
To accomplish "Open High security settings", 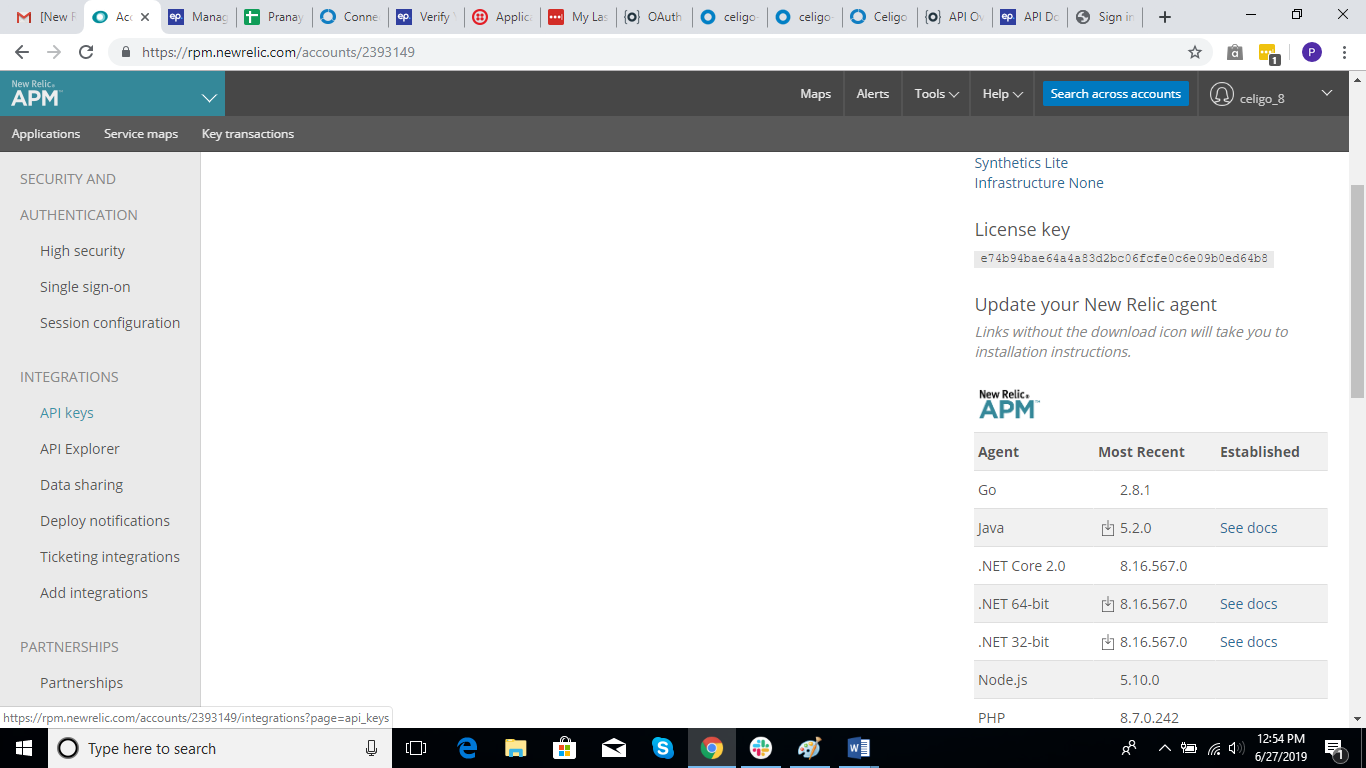I will point(82,251).
